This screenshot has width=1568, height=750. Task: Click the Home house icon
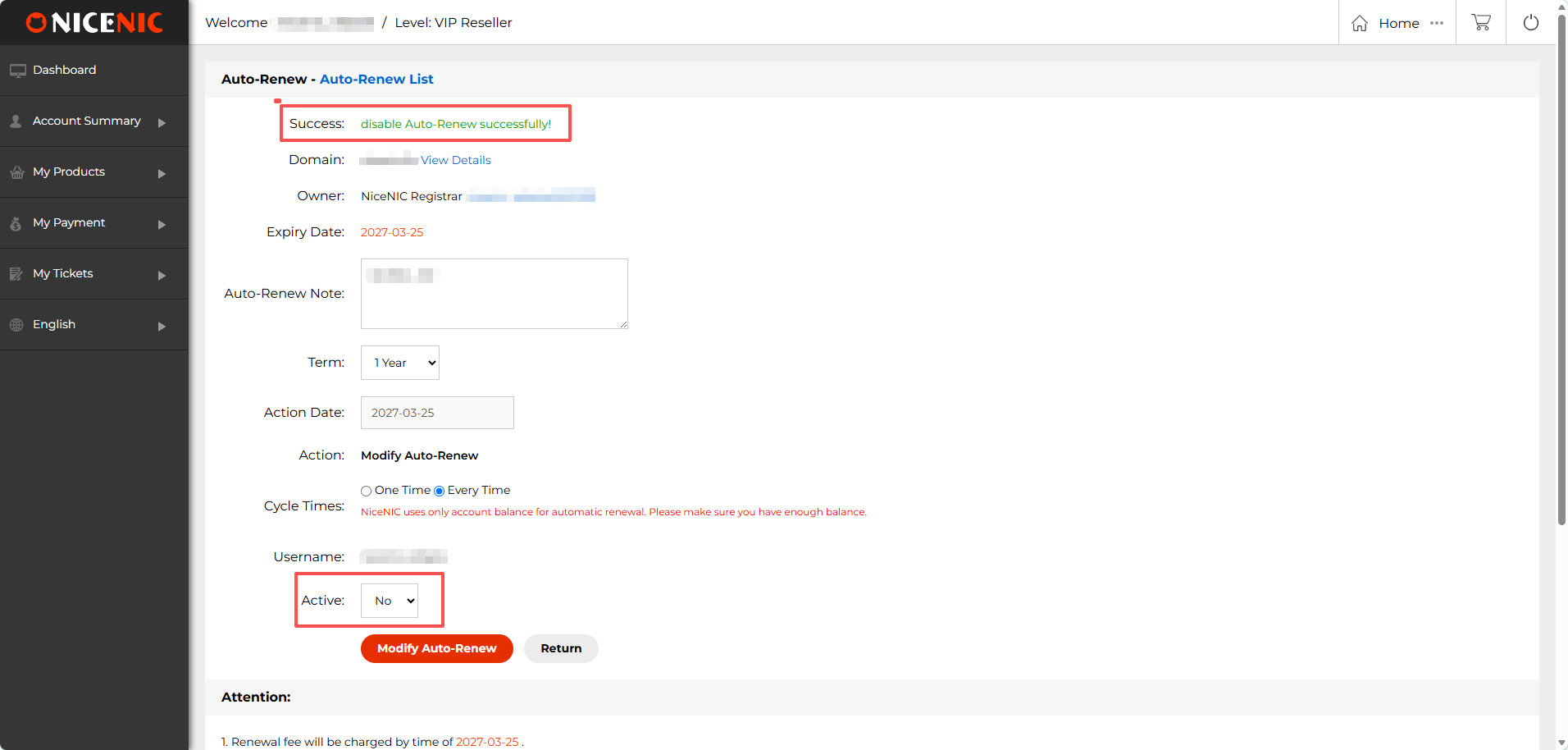[1360, 23]
